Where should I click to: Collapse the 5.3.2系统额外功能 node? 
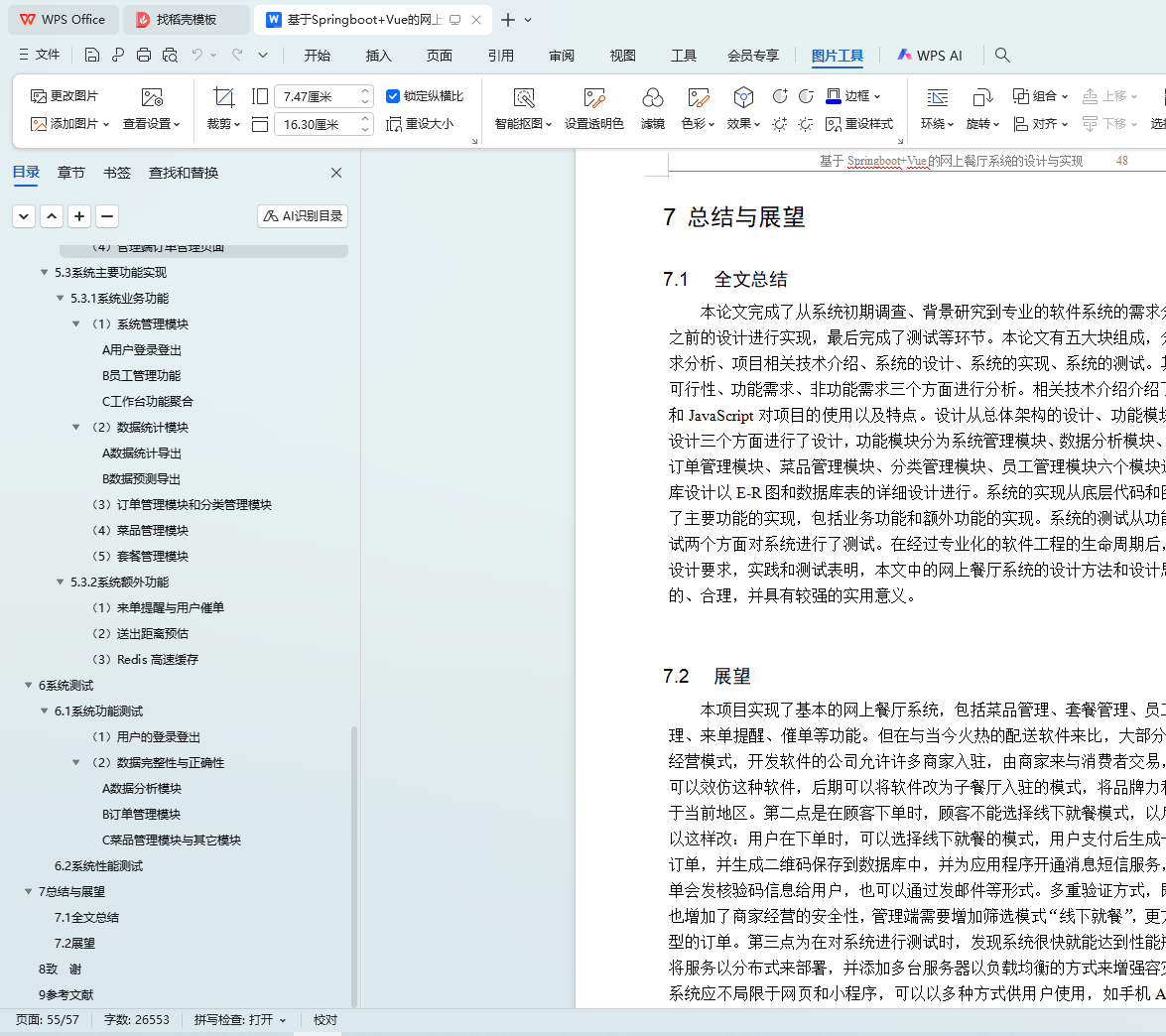pos(61,582)
